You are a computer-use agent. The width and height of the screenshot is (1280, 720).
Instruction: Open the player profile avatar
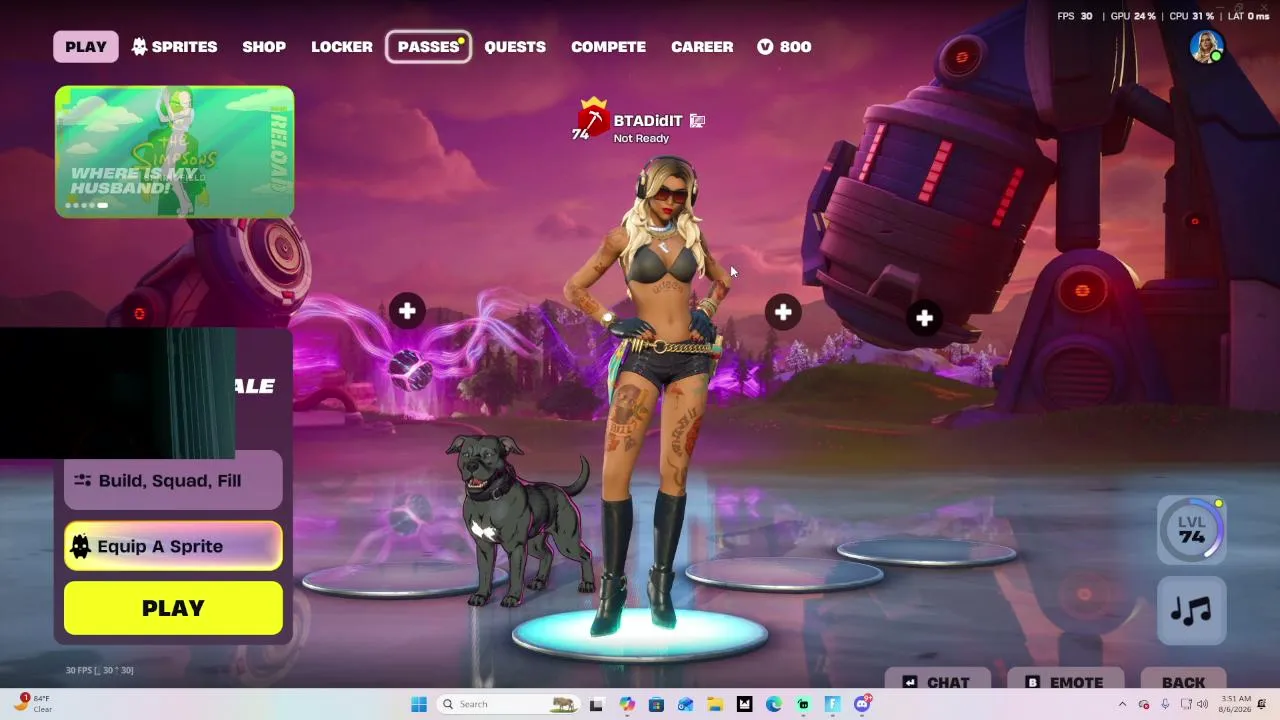coord(1207,46)
